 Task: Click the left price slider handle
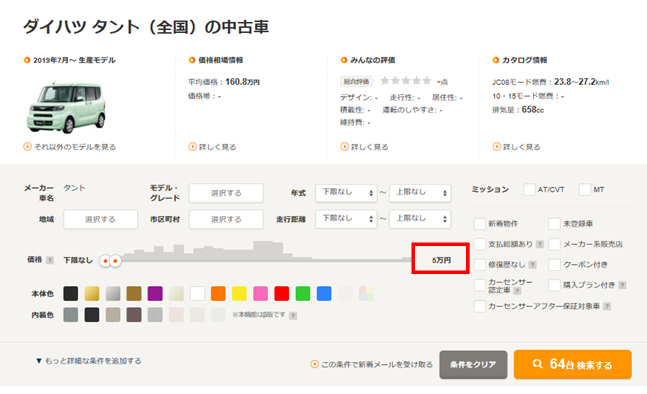[x=105, y=261]
